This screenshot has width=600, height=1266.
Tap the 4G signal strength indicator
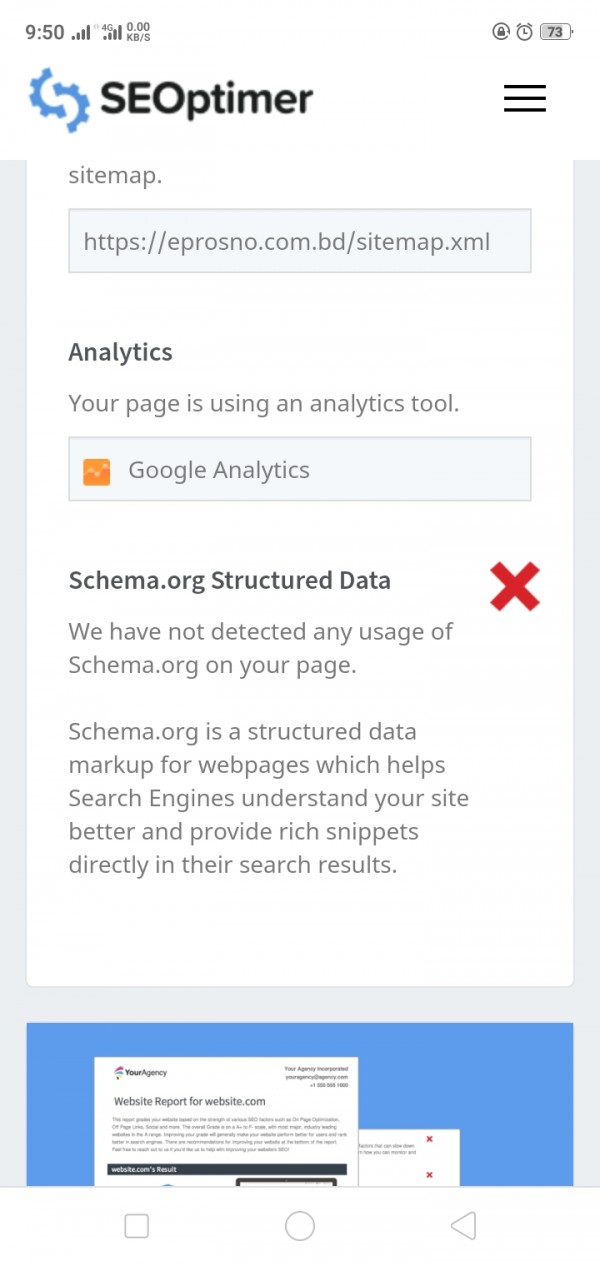(110, 32)
